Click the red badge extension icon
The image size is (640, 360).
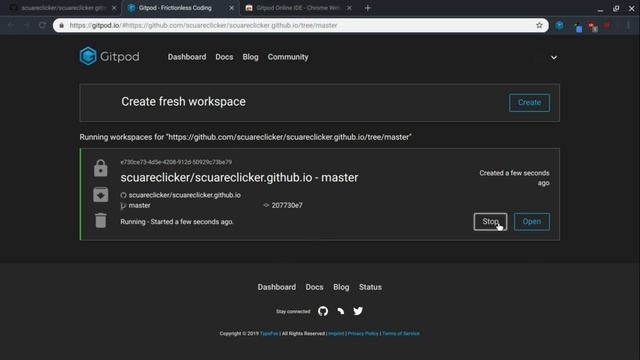coord(592,27)
